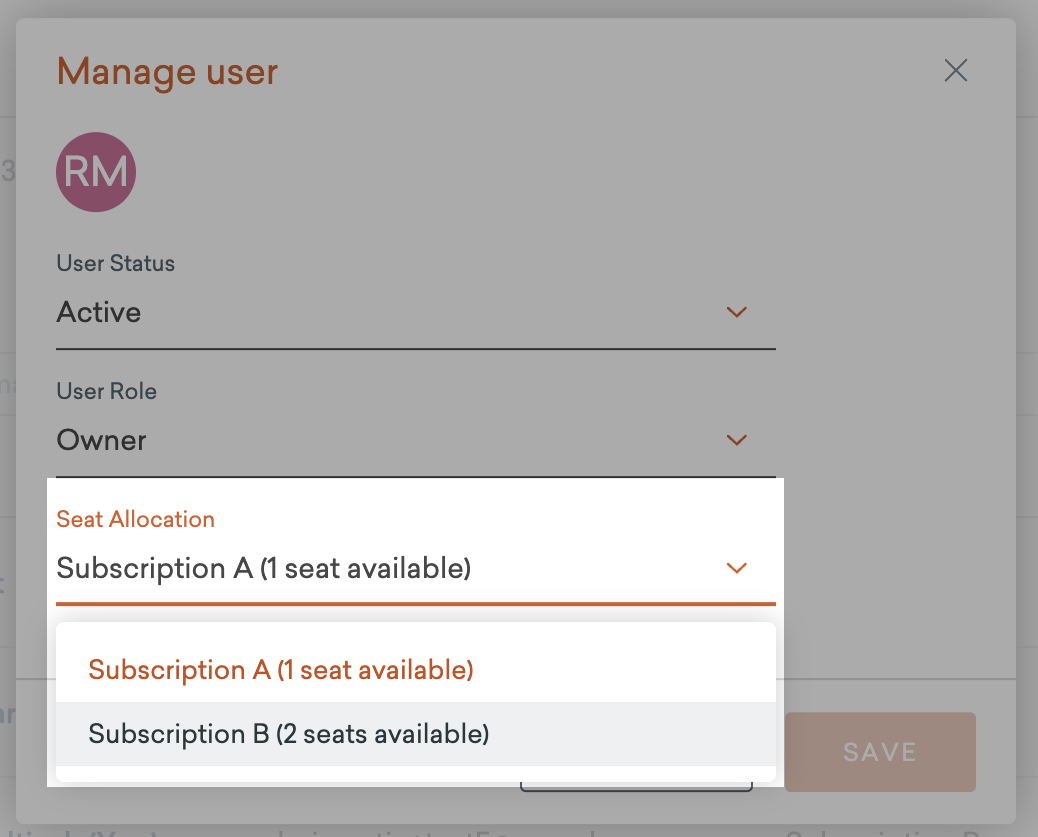Click the Active status text field

click(99, 312)
